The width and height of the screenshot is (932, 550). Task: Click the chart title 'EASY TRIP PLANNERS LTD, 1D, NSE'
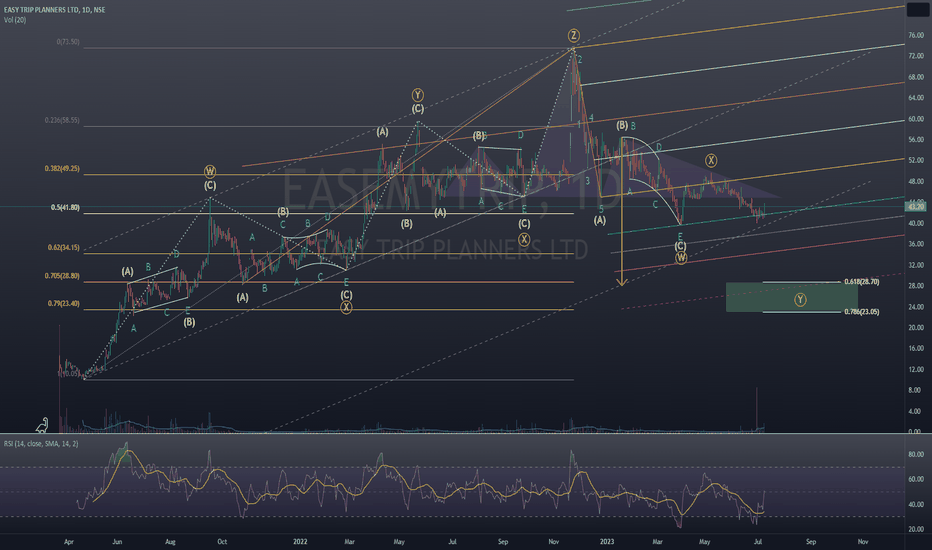coord(55,10)
